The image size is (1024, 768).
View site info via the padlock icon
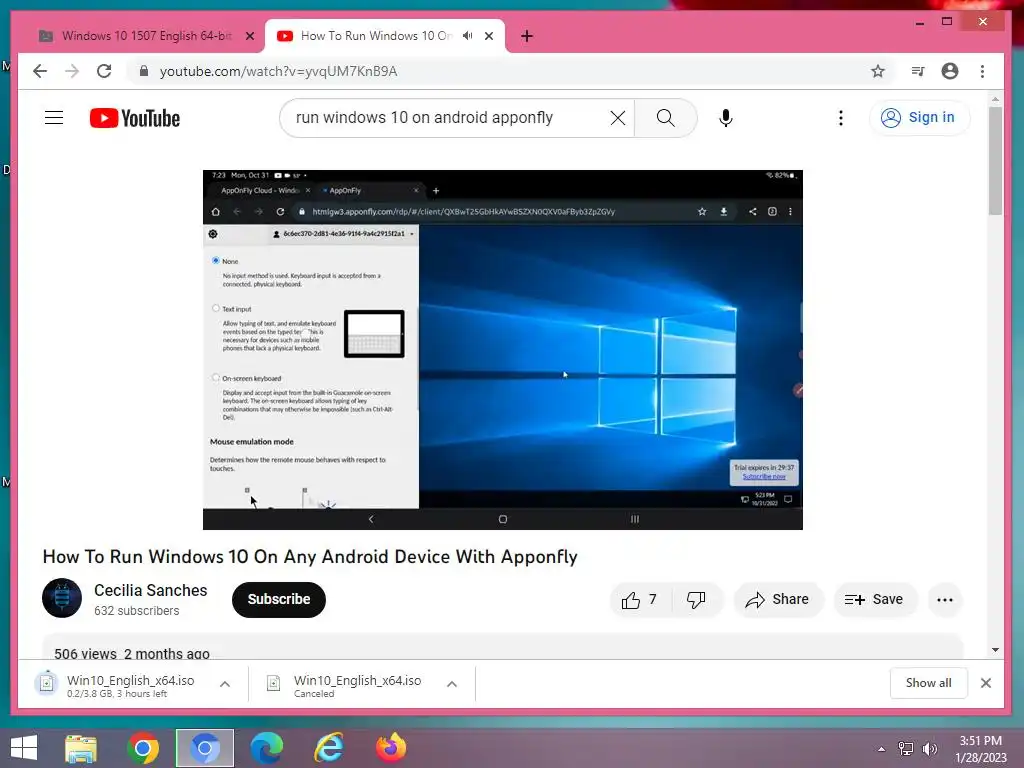click(144, 71)
